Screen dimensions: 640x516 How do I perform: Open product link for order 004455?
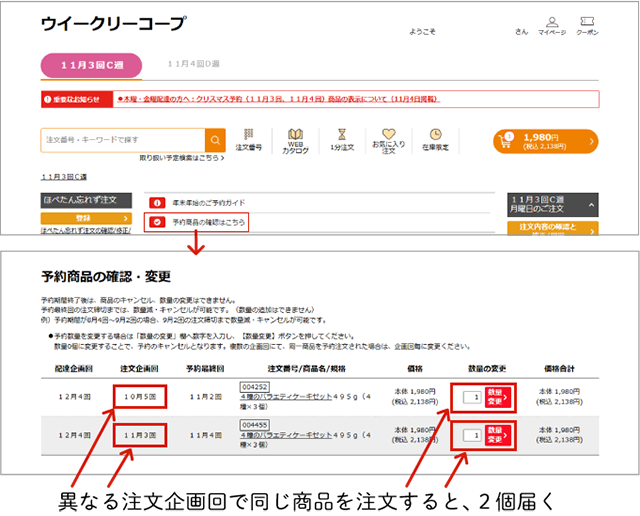point(286,435)
